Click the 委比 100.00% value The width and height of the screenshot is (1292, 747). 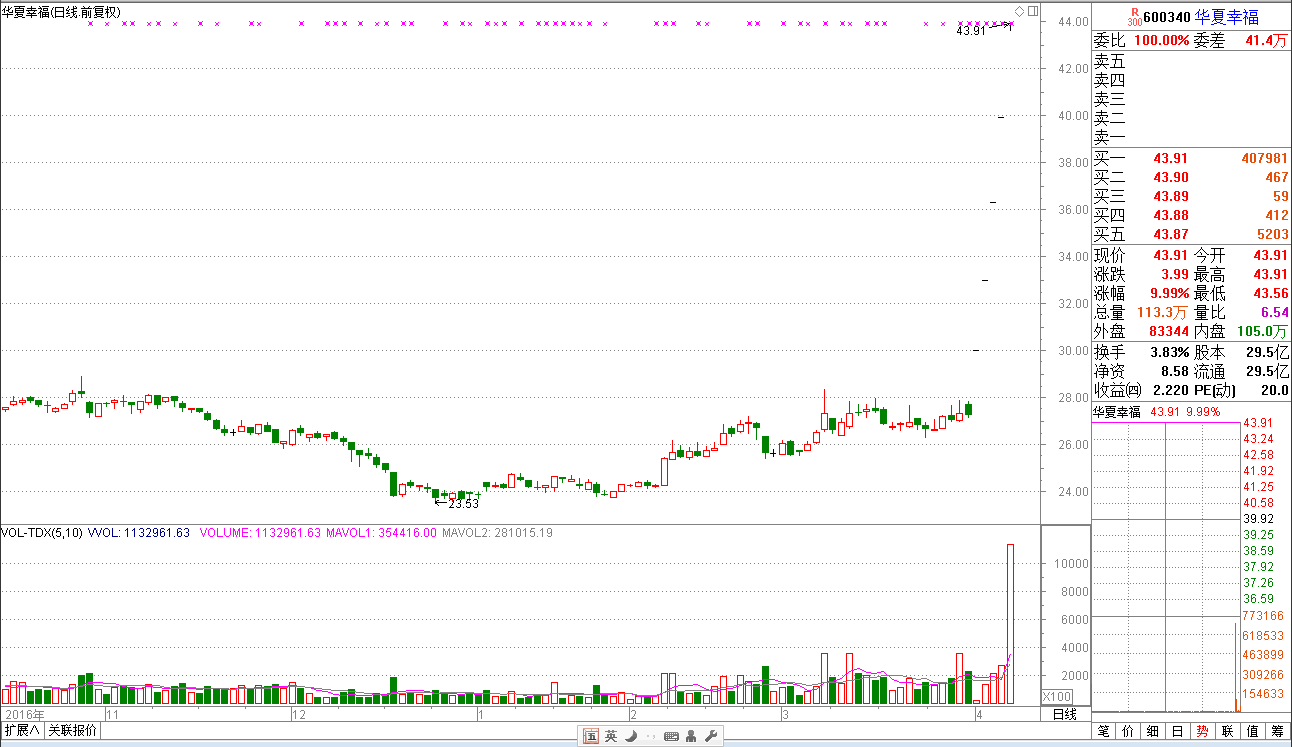(x=1160, y=41)
